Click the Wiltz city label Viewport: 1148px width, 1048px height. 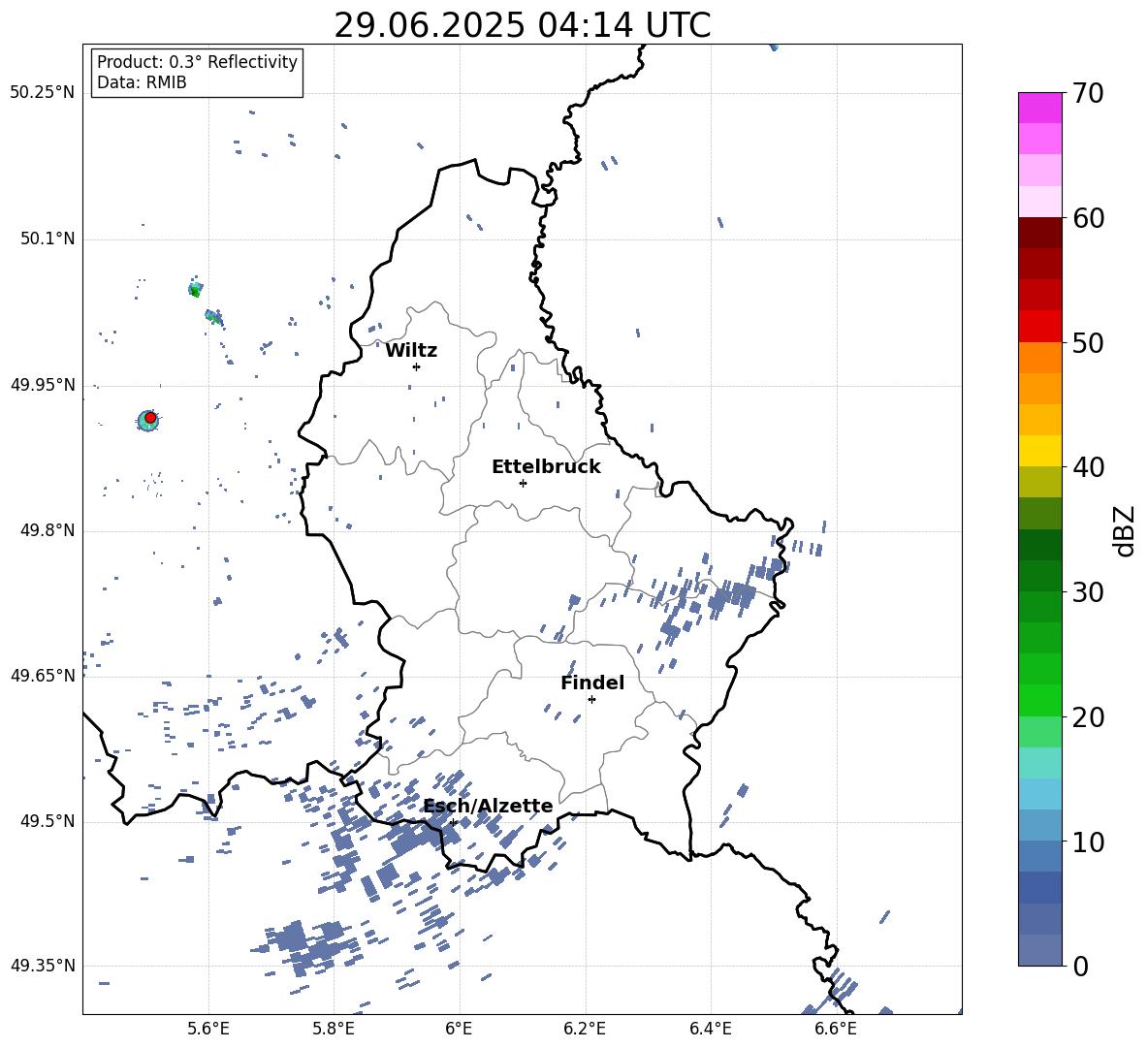coord(411,351)
